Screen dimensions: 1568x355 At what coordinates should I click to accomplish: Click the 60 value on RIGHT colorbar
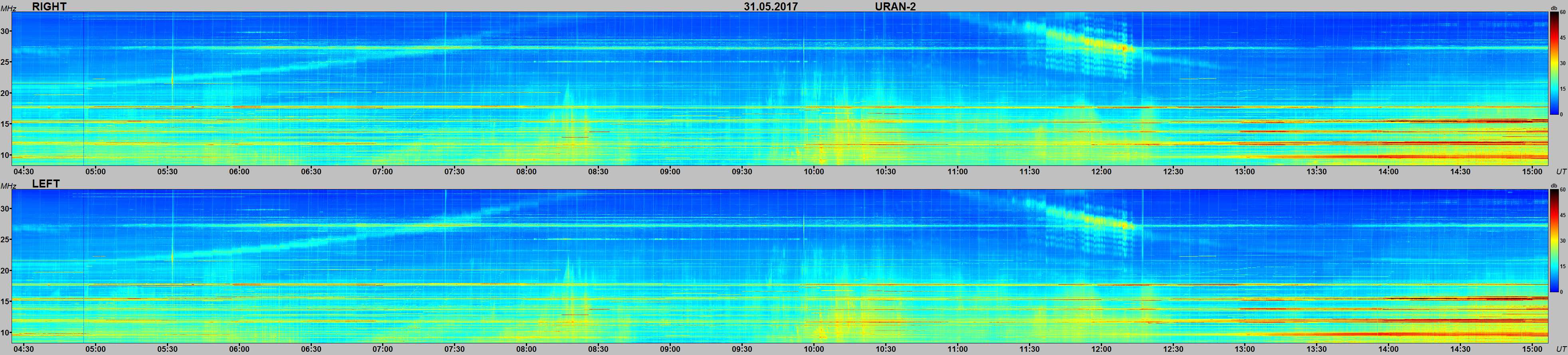1562,13
